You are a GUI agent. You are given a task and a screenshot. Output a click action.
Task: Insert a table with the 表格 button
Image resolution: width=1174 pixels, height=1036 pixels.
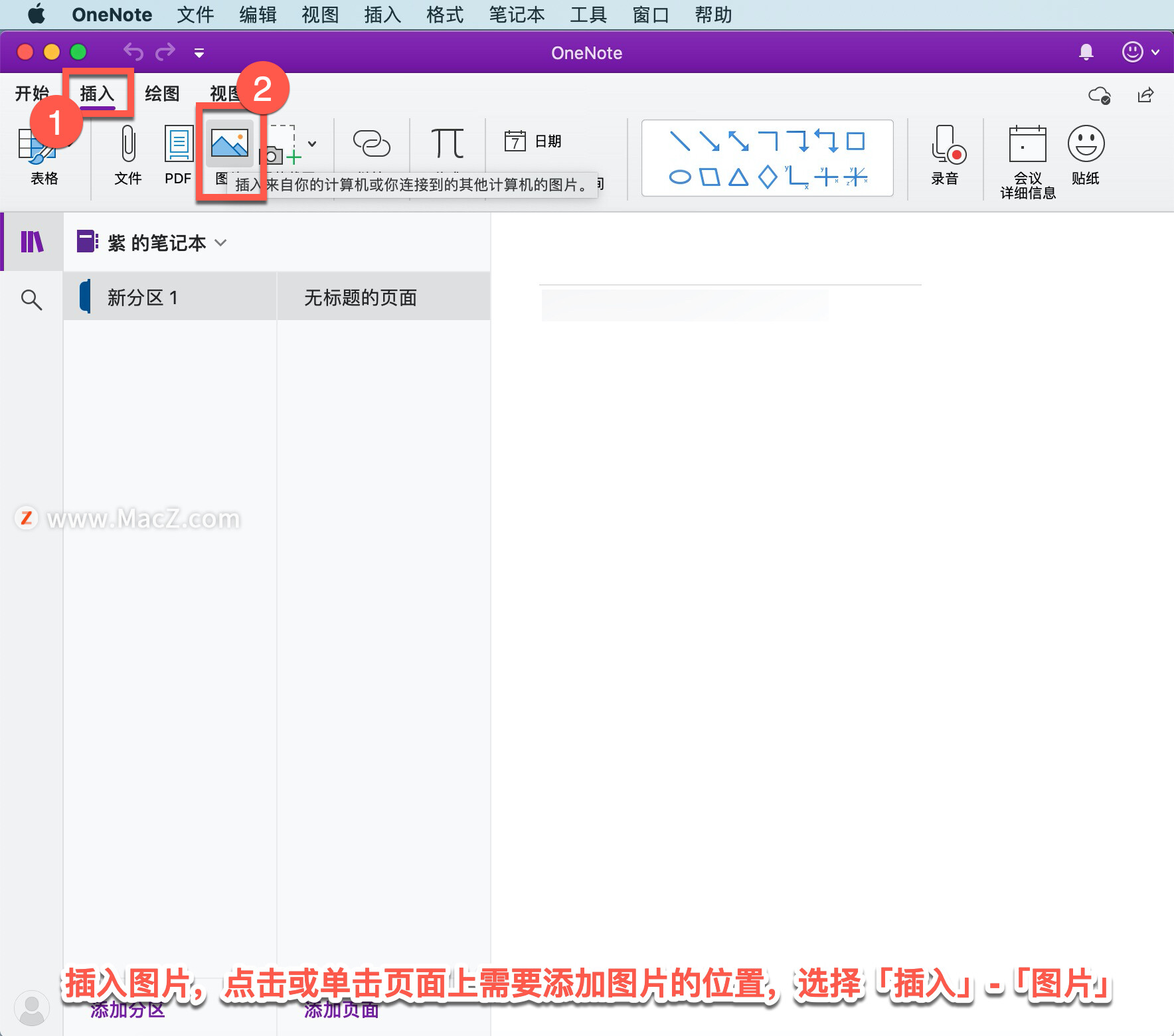point(44,155)
